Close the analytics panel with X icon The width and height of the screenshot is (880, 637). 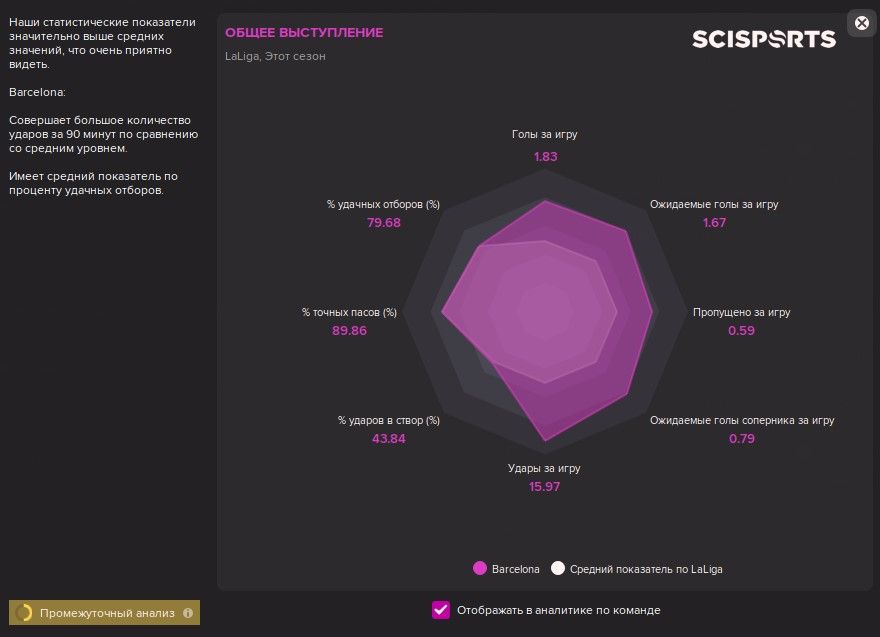point(861,23)
